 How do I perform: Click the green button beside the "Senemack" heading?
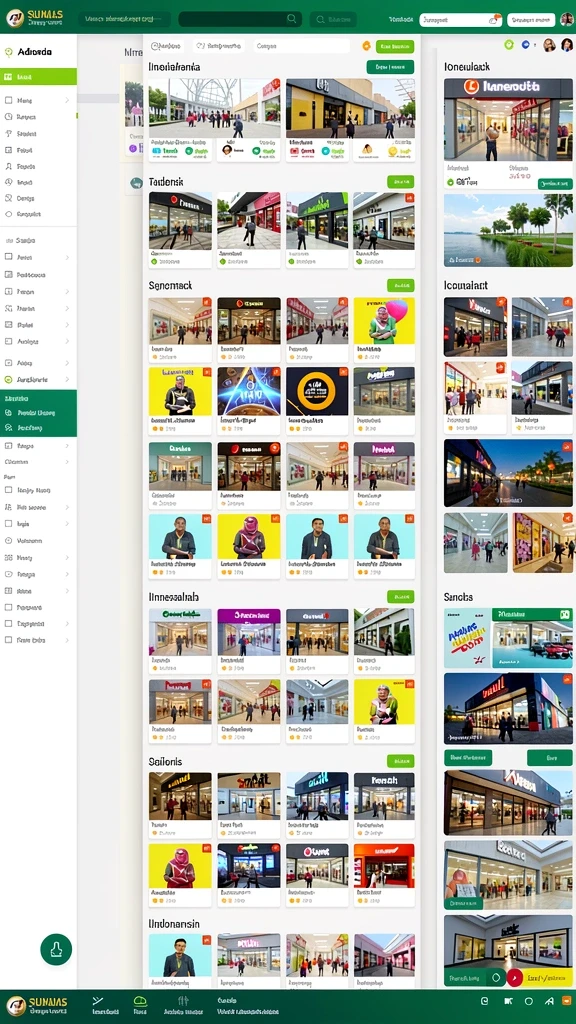pos(400,285)
